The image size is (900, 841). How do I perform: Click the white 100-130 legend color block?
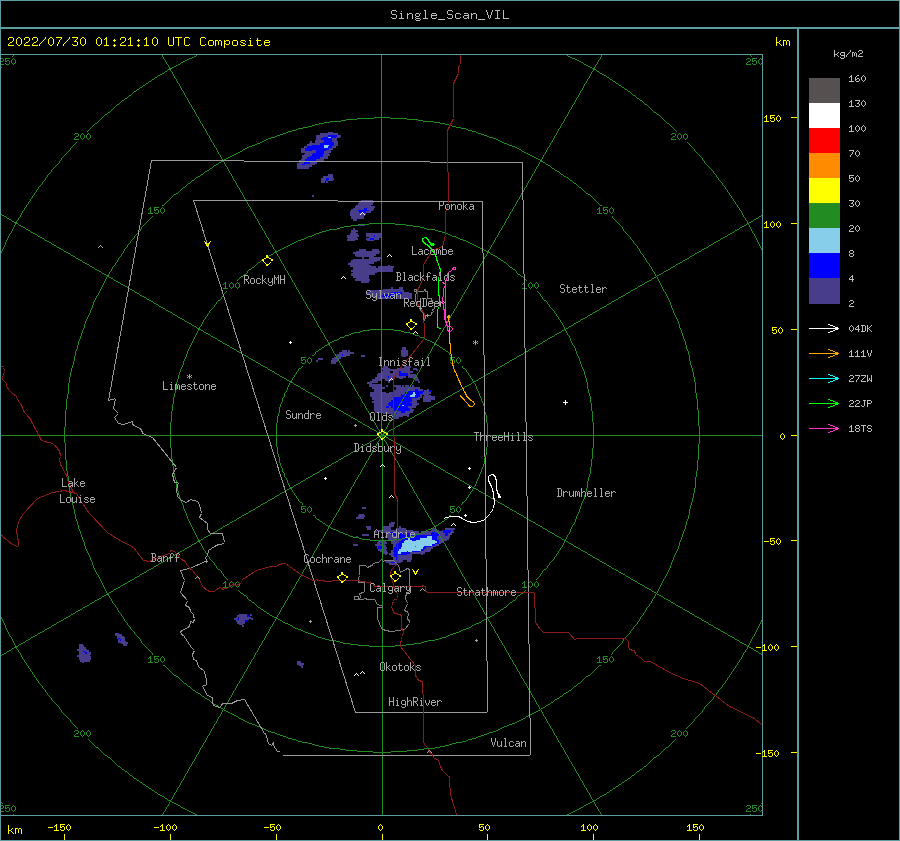(824, 115)
